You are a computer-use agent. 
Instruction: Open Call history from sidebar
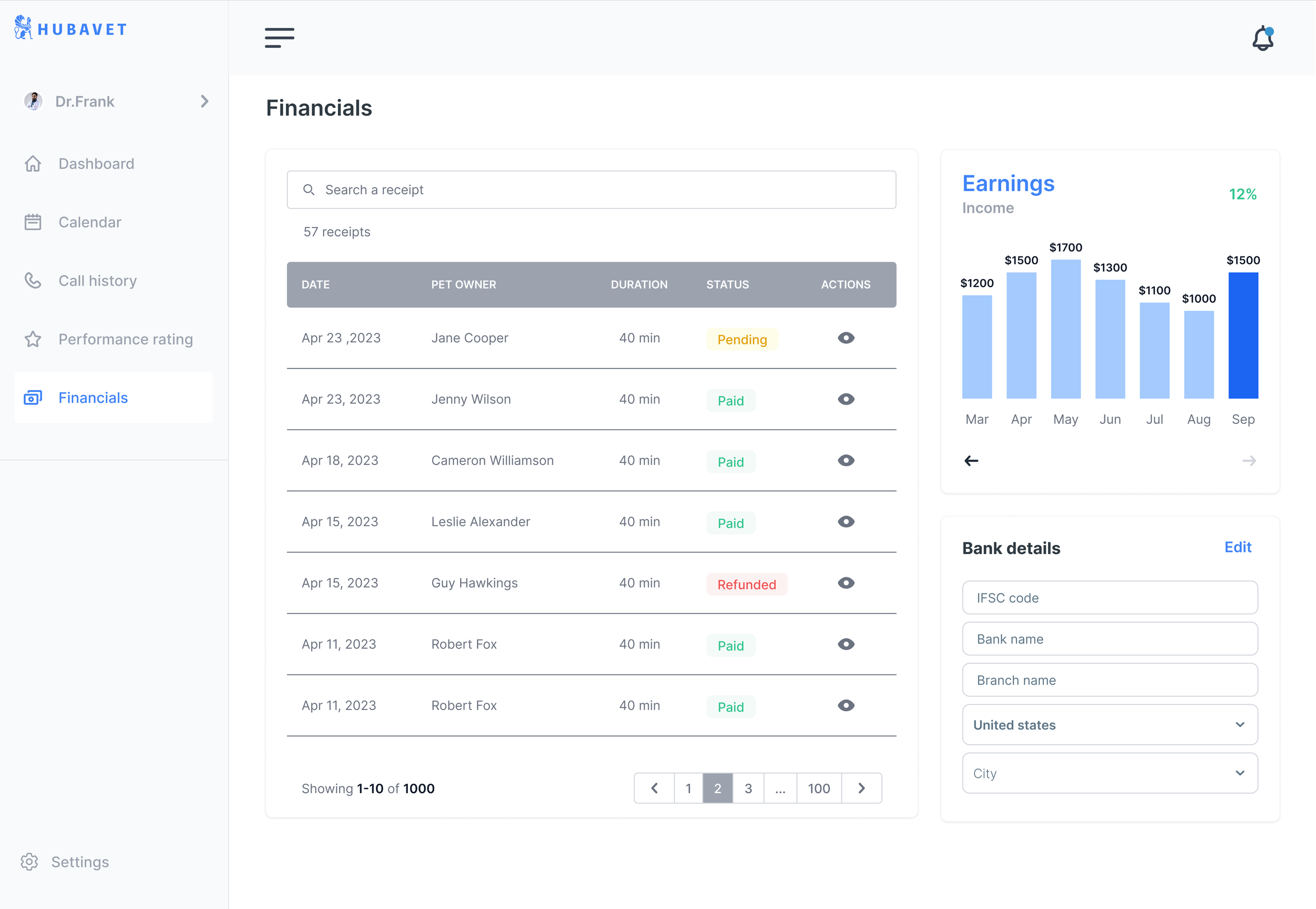(x=97, y=281)
